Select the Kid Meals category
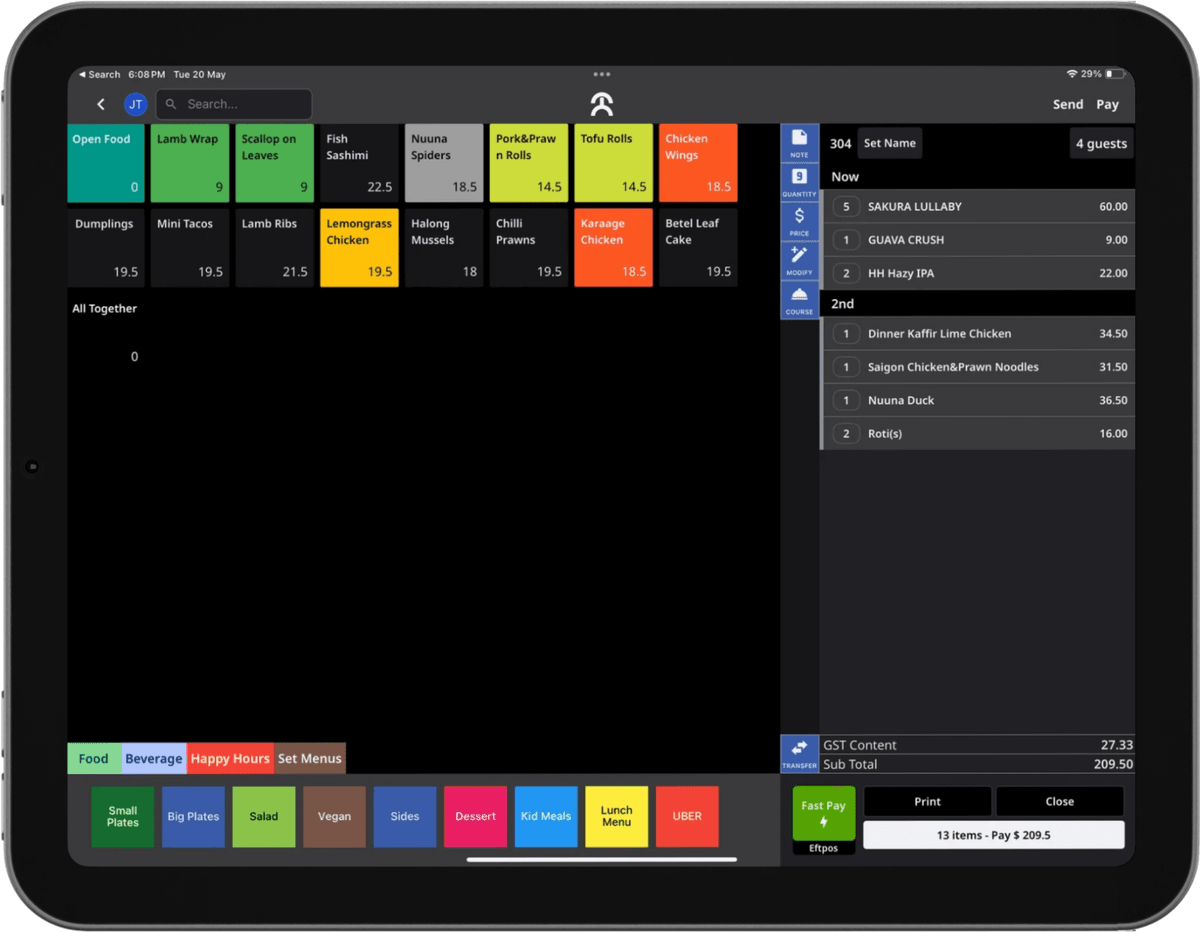This screenshot has width=1200, height=932. click(546, 816)
